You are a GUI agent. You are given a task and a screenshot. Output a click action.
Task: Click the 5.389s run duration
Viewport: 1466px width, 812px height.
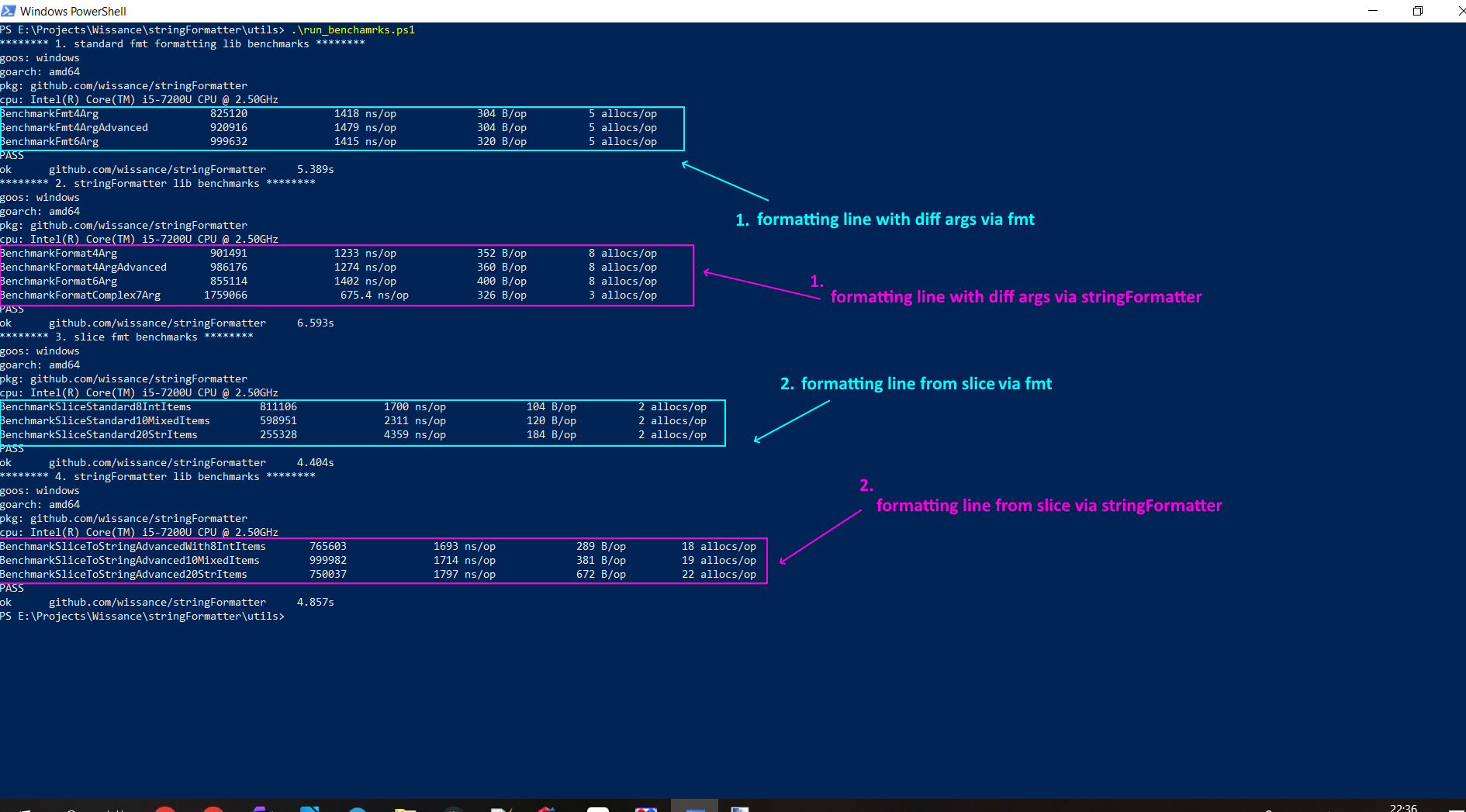(316, 170)
